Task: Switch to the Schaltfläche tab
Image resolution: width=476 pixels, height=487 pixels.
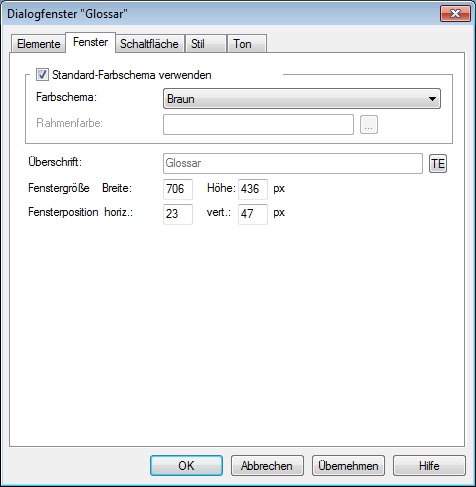Action: tap(149, 44)
